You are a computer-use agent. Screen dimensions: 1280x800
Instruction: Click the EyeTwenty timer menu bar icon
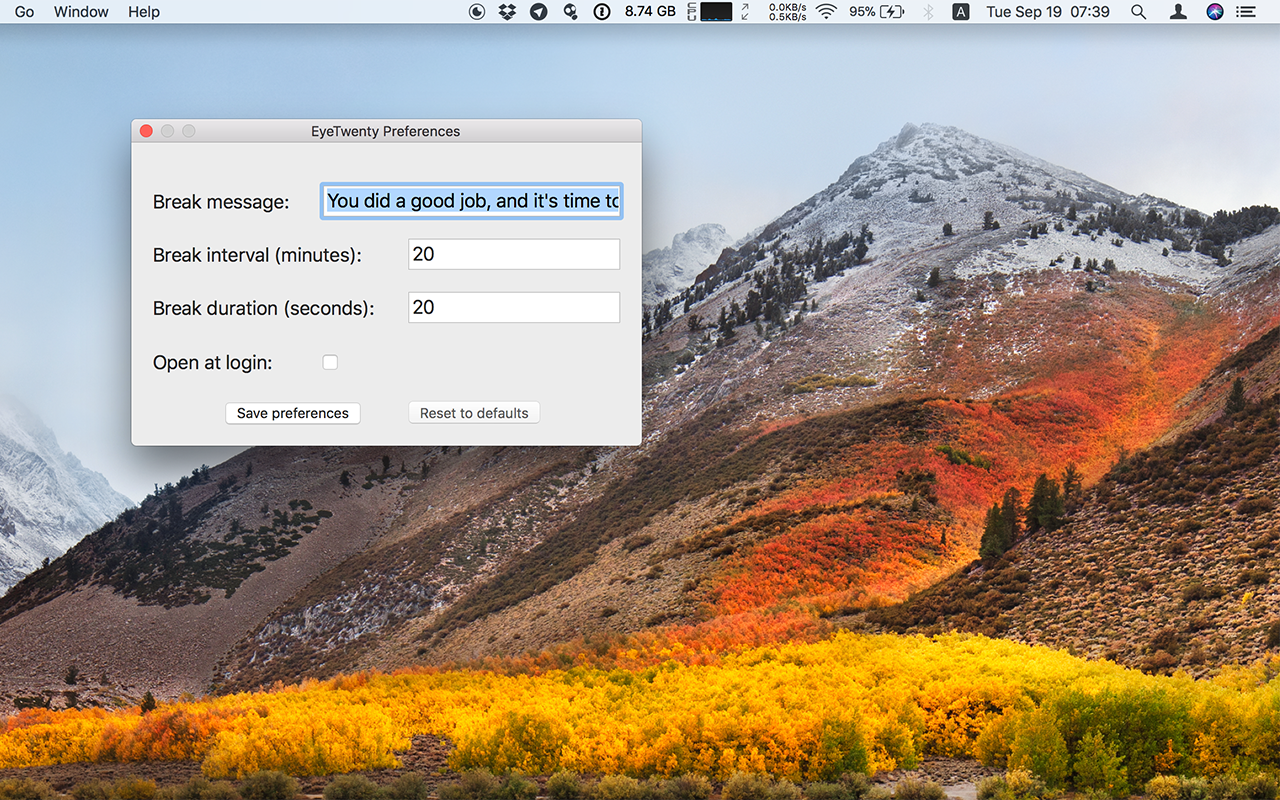click(477, 12)
